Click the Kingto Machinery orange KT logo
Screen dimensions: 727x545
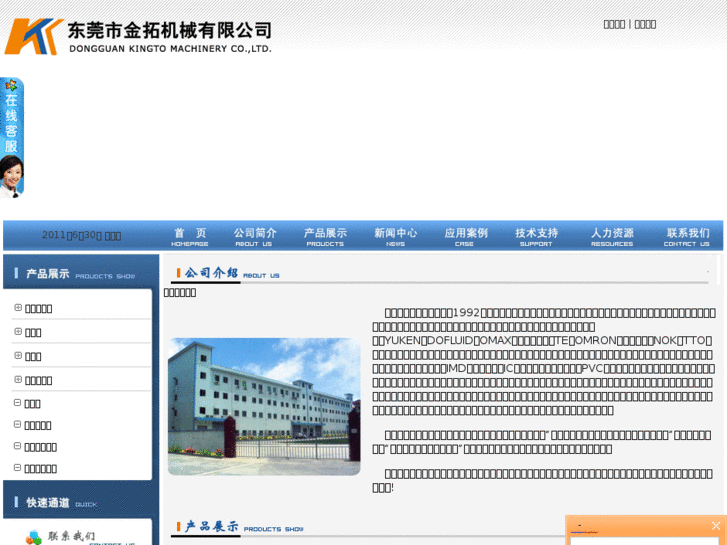(33, 37)
